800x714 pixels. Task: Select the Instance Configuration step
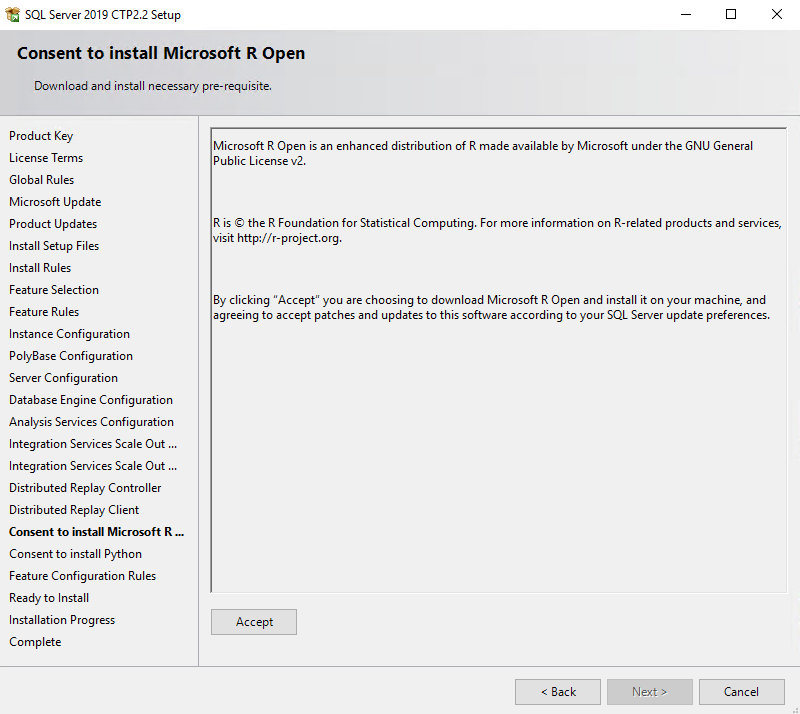(x=69, y=334)
